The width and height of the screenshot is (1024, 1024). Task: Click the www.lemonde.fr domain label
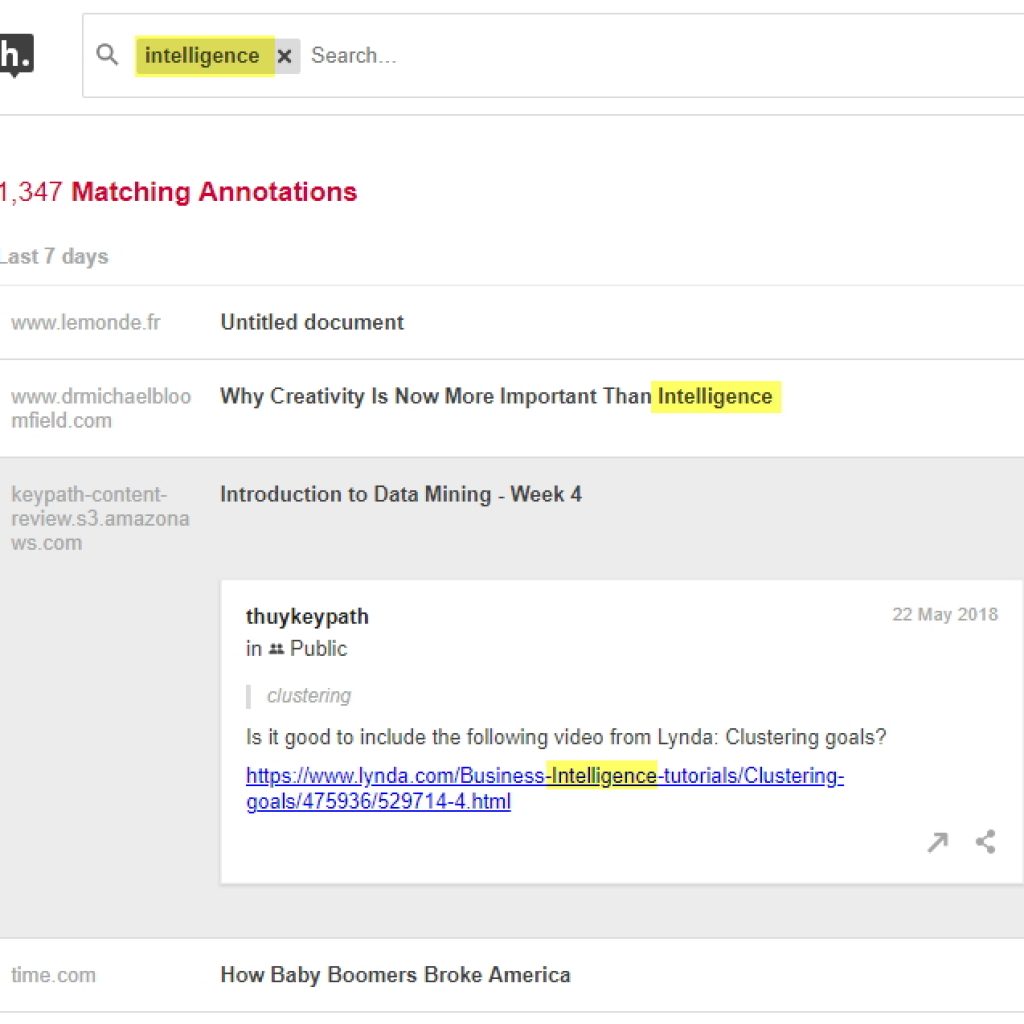[86, 323]
